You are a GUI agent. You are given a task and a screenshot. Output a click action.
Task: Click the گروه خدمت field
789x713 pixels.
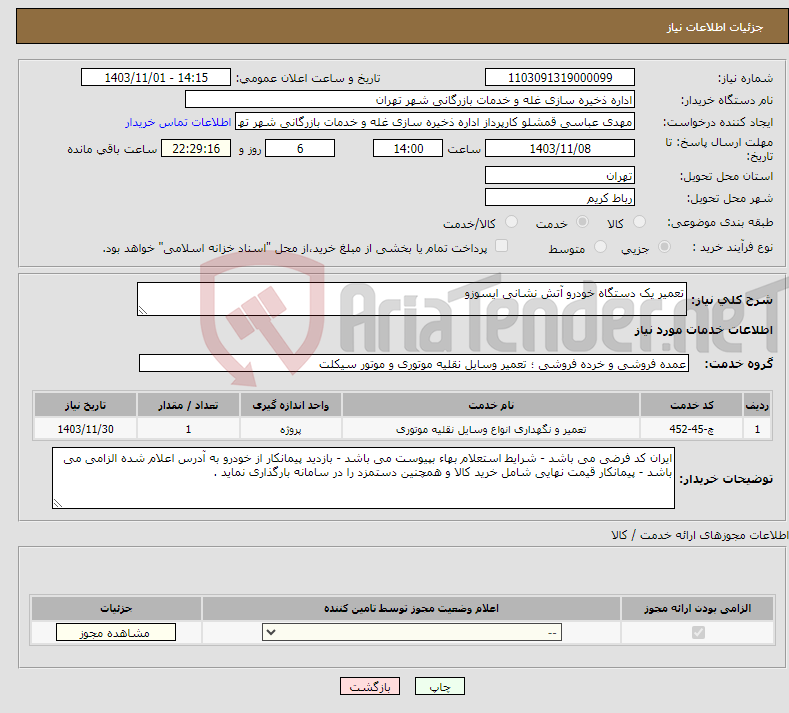coord(414,363)
